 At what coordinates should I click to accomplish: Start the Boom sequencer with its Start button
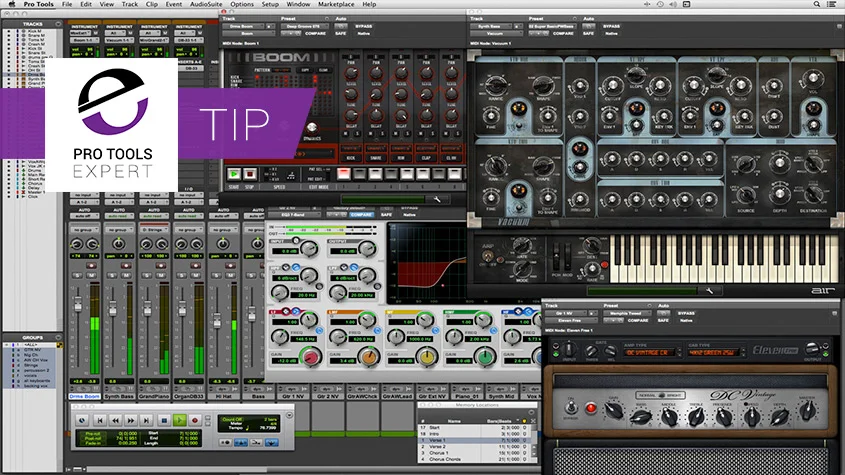click(234, 174)
